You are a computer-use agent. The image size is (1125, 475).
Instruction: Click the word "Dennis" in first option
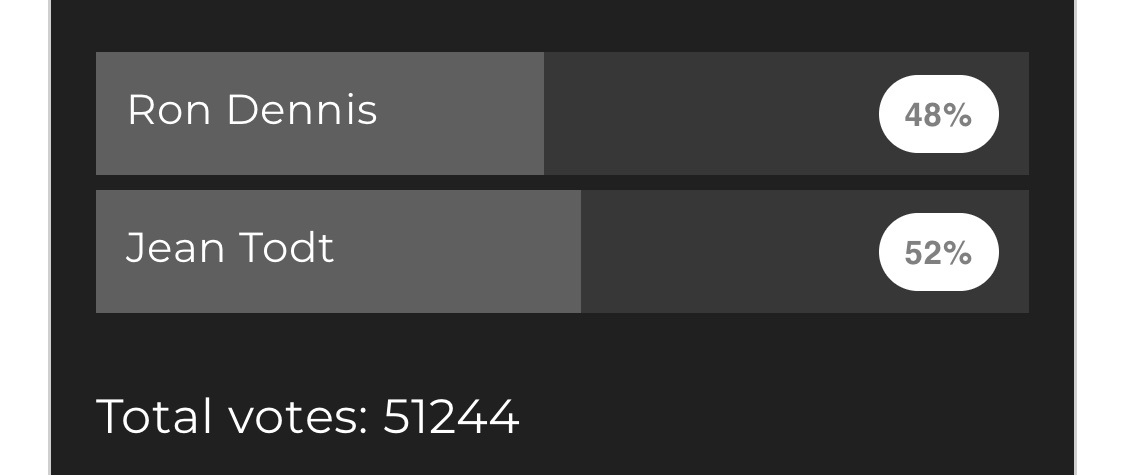click(302, 110)
